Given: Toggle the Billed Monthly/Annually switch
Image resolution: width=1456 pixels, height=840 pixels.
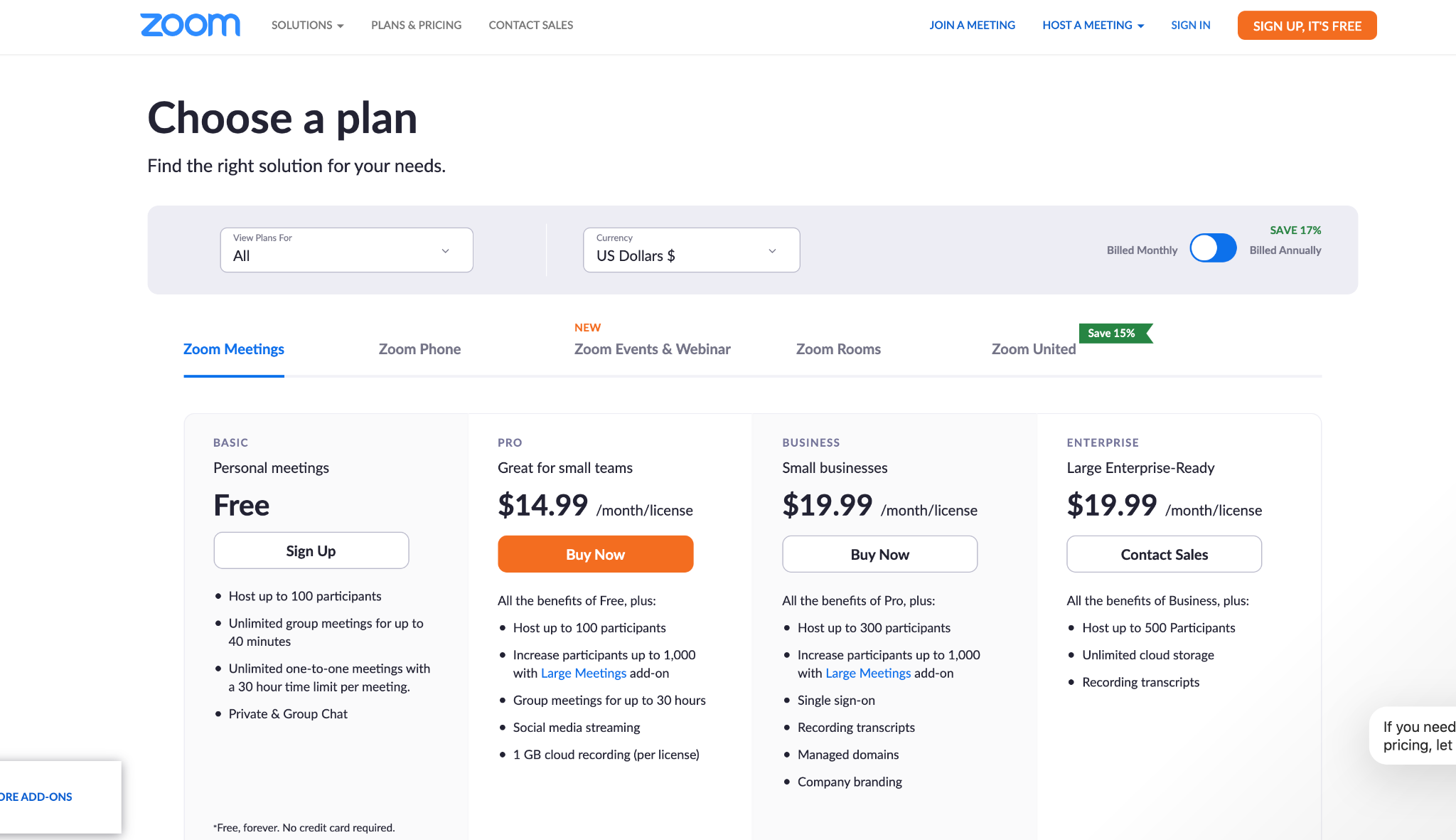Looking at the screenshot, I should point(1213,248).
